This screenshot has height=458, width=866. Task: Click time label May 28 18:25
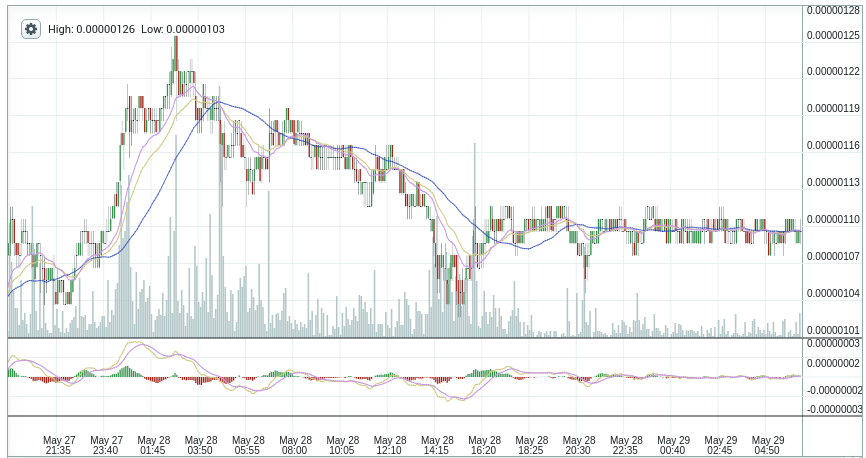tap(532, 445)
